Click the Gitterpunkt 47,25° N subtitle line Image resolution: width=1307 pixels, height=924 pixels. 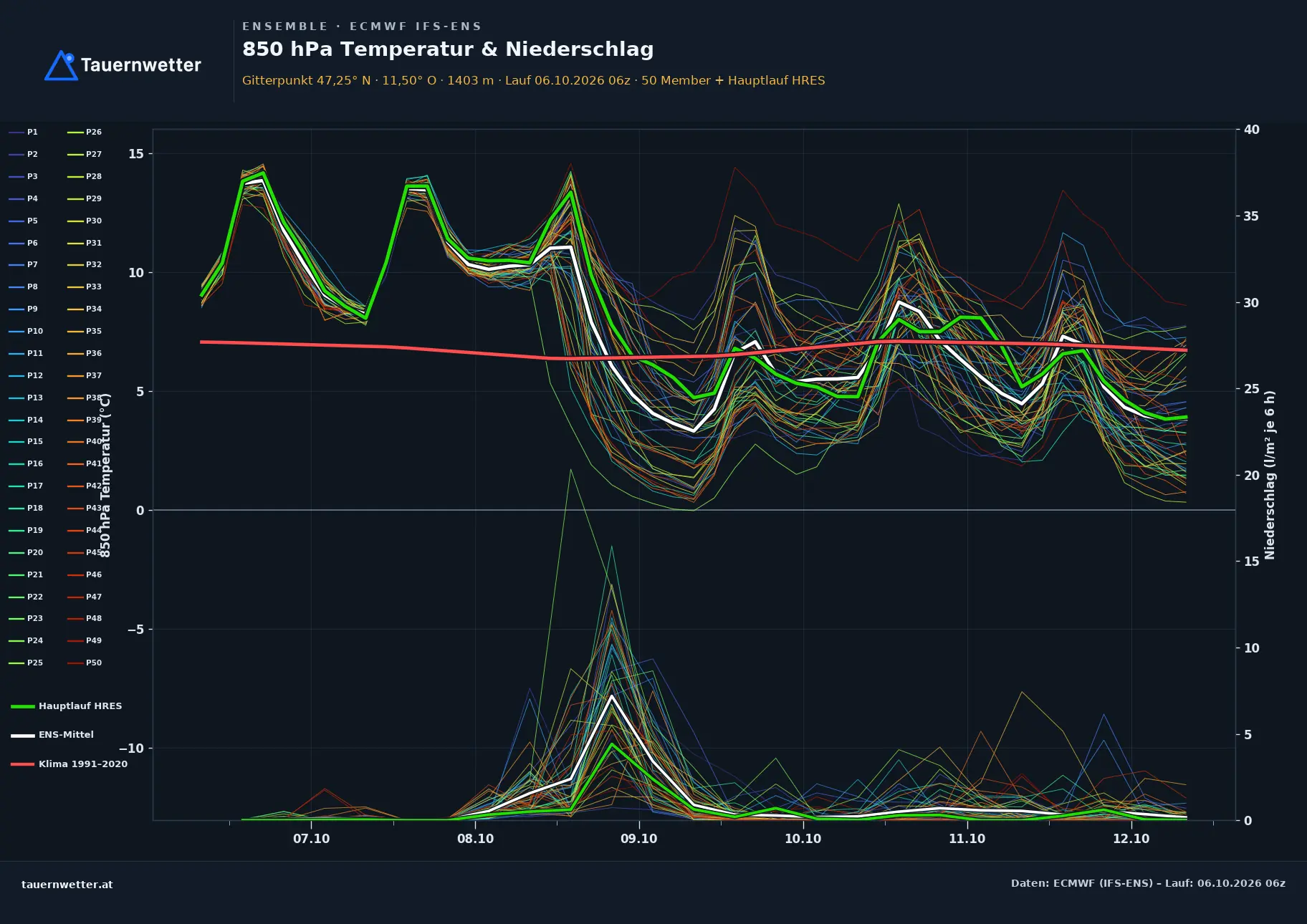coord(533,80)
